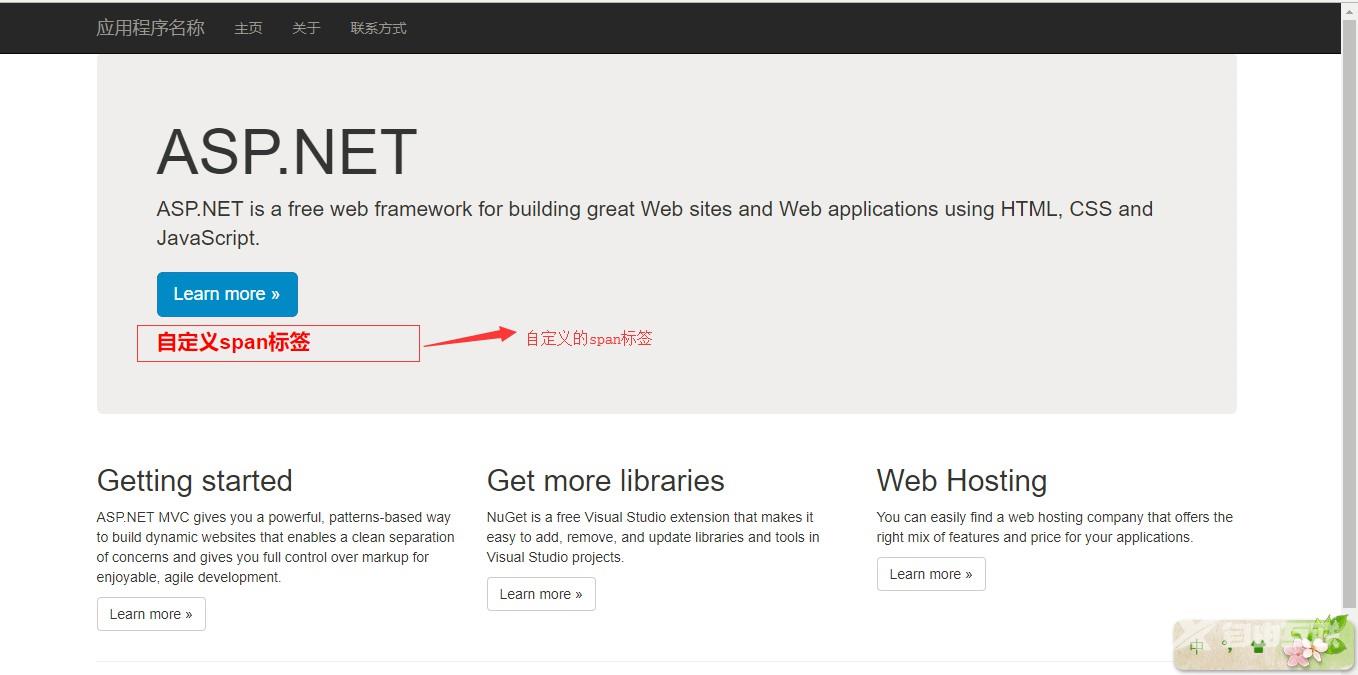Go to the 主页 nav item

pos(248,28)
